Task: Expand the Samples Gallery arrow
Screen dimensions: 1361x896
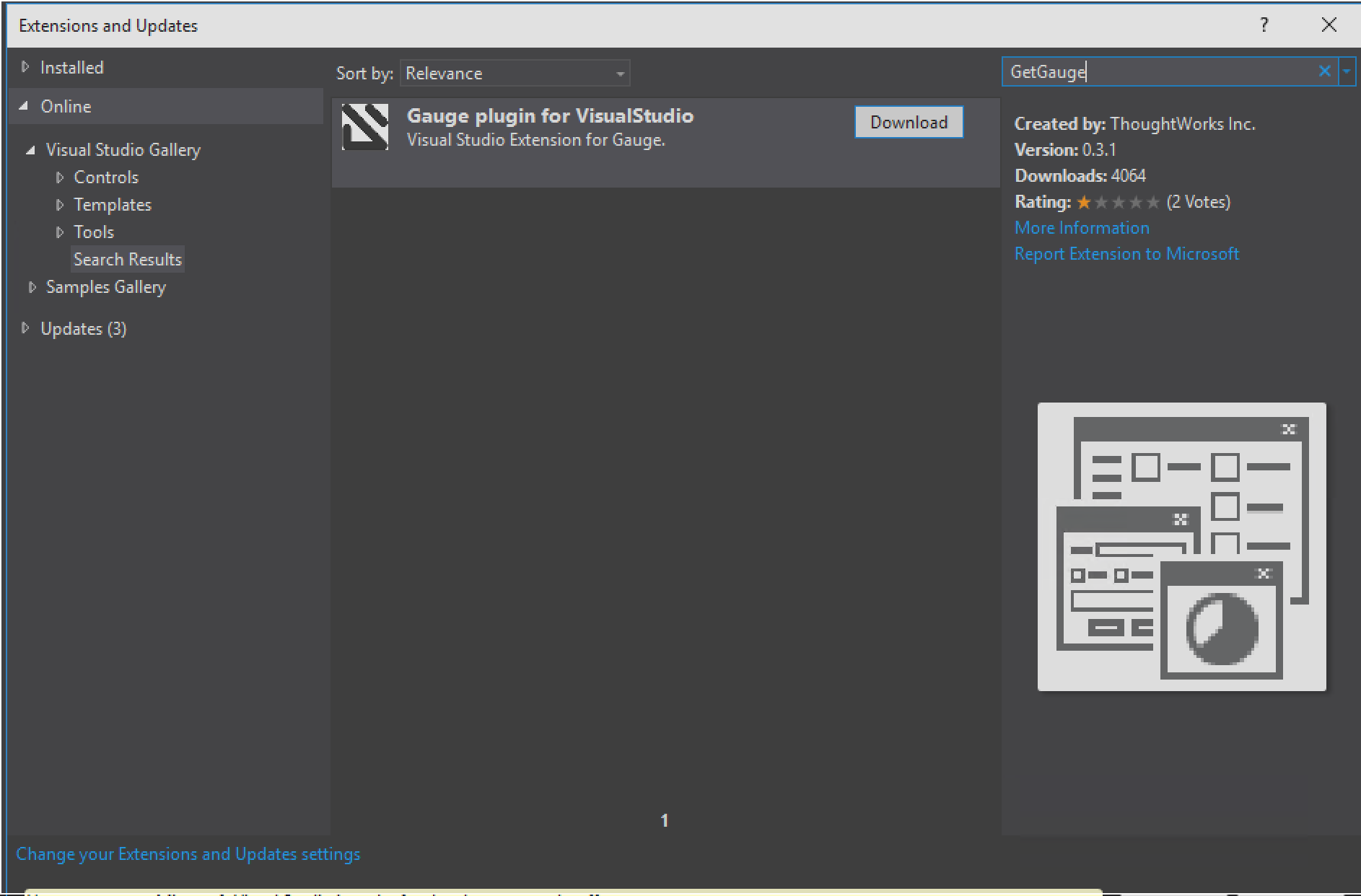Action: (32, 287)
